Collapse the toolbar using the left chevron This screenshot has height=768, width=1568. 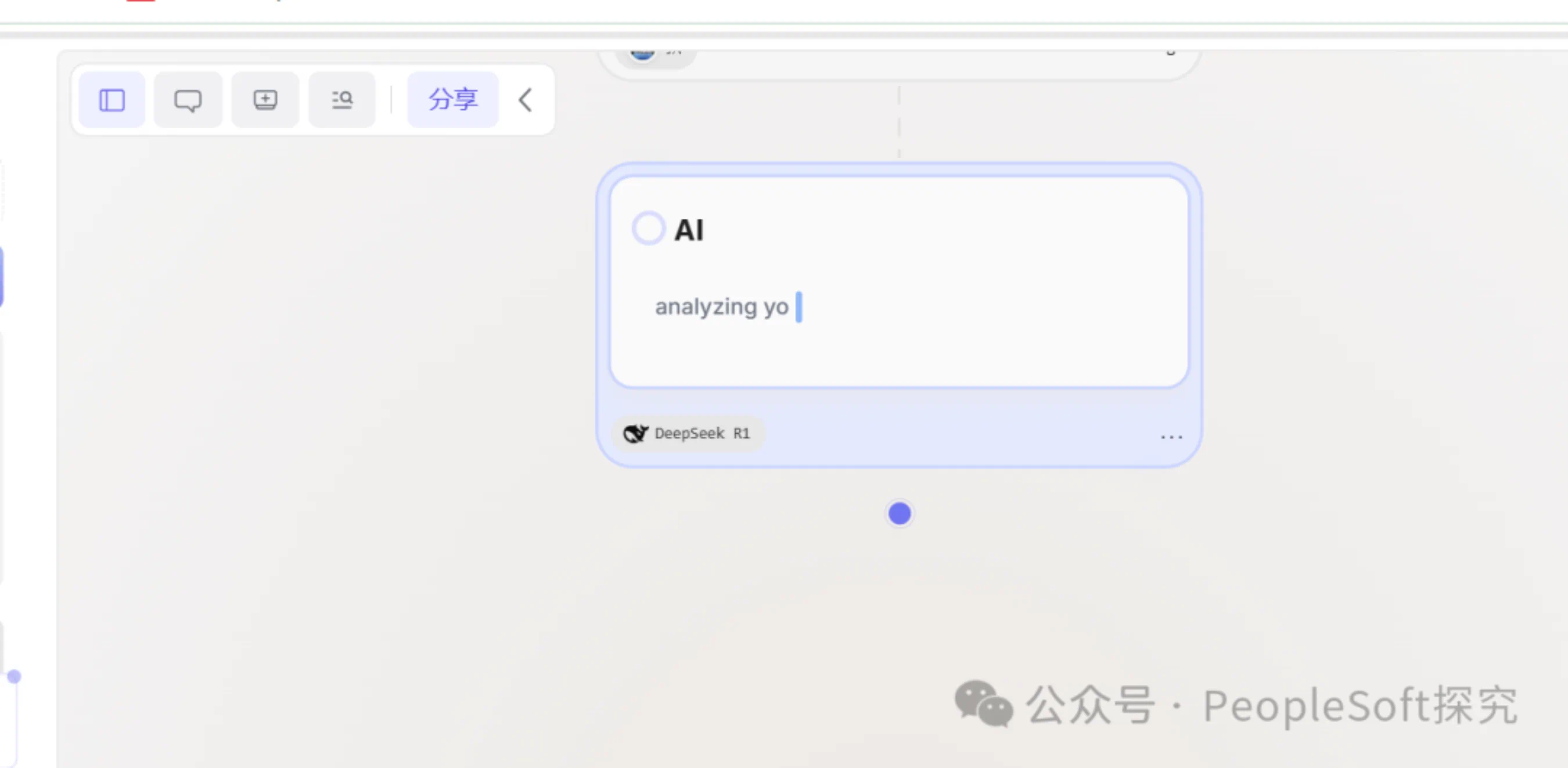[526, 100]
